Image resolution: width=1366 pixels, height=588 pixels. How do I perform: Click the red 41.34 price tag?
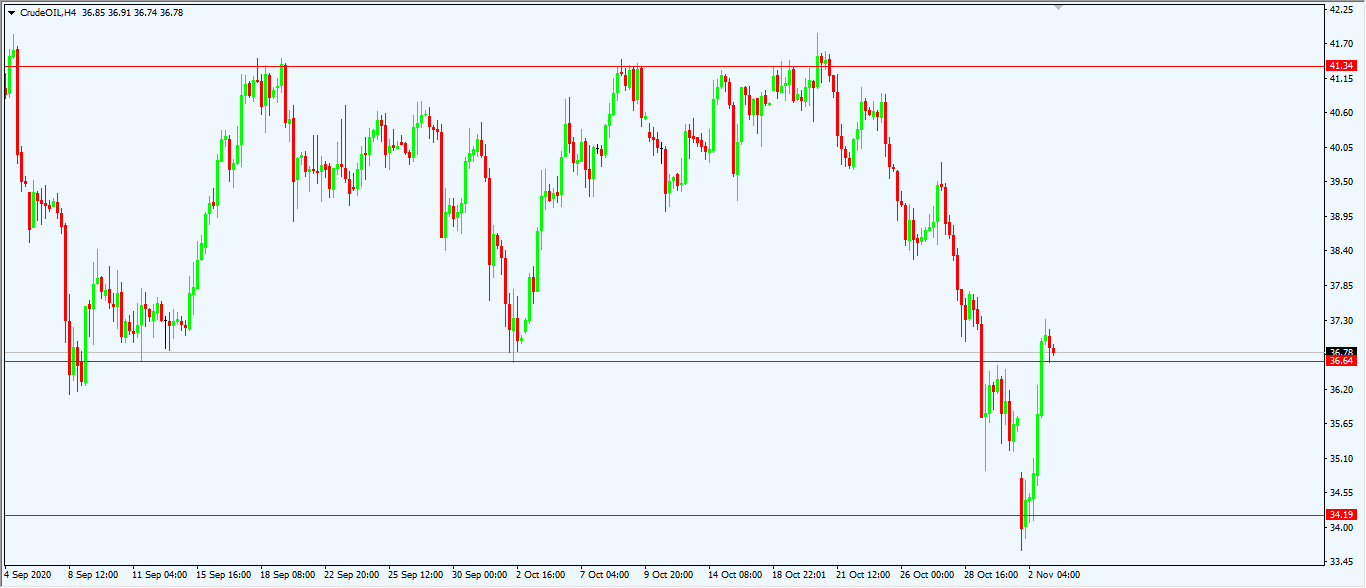(x=1340, y=66)
